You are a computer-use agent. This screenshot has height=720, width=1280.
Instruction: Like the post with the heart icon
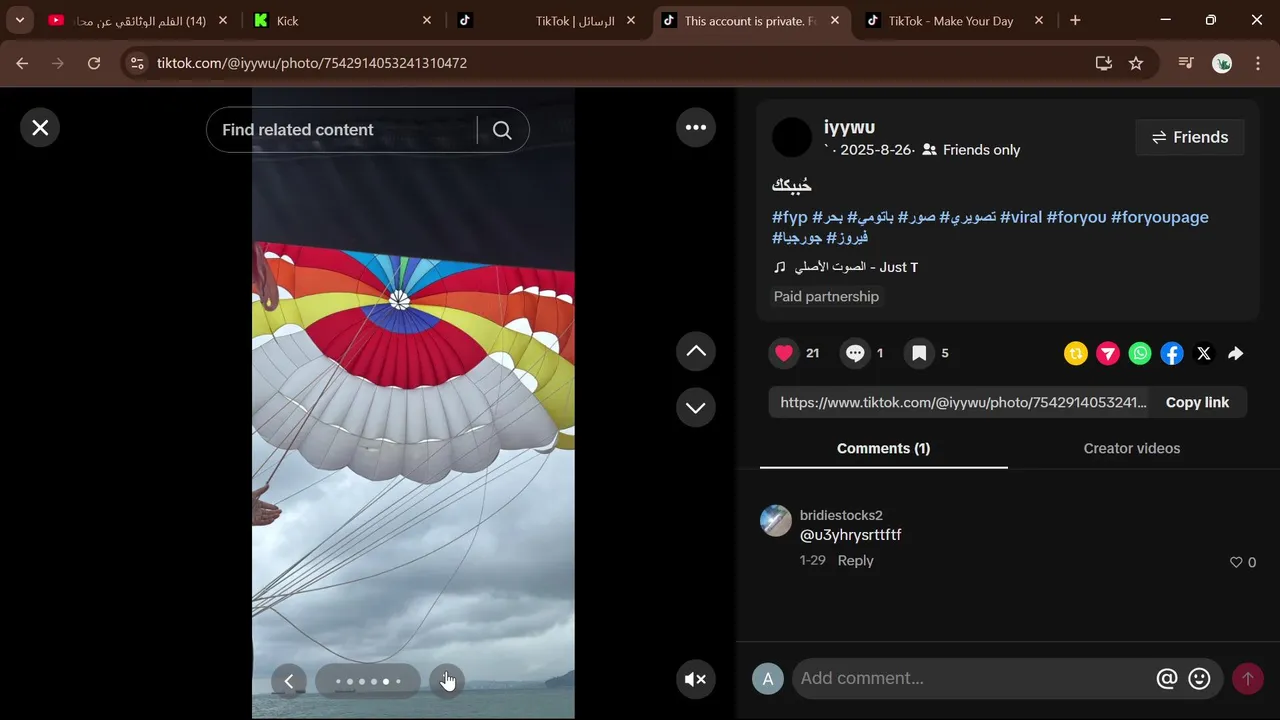point(784,353)
